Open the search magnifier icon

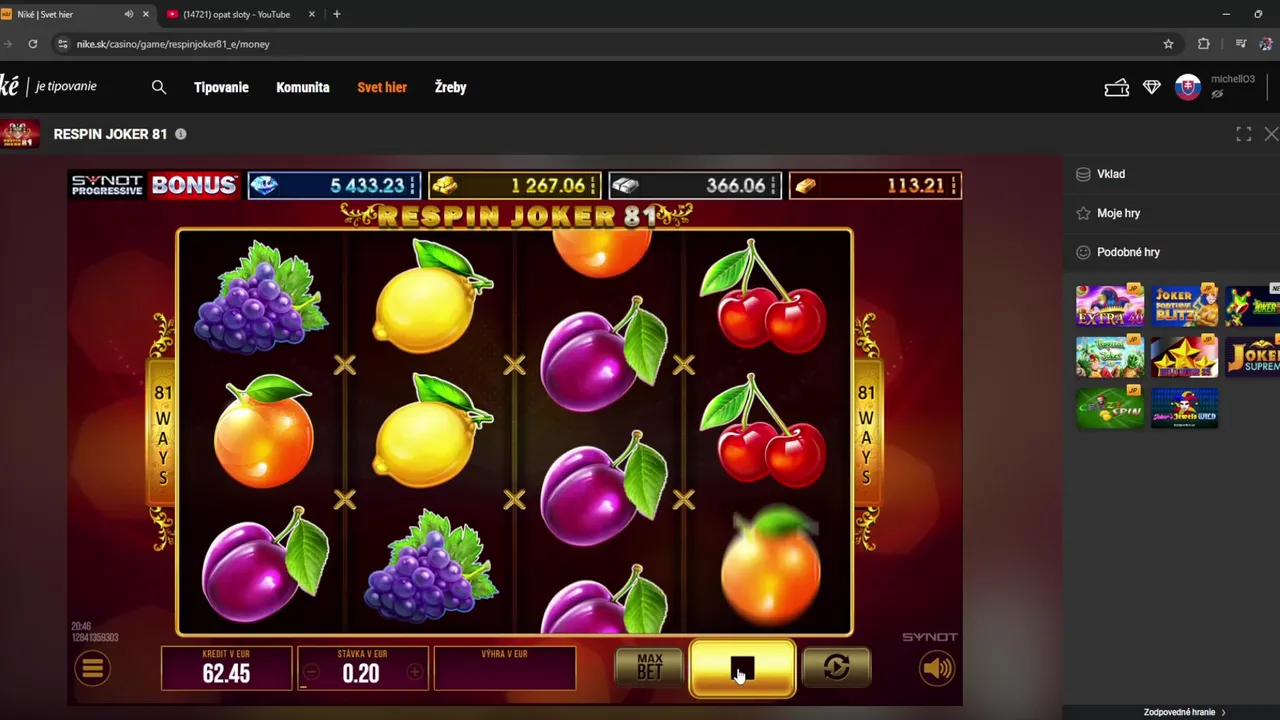[159, 87]
